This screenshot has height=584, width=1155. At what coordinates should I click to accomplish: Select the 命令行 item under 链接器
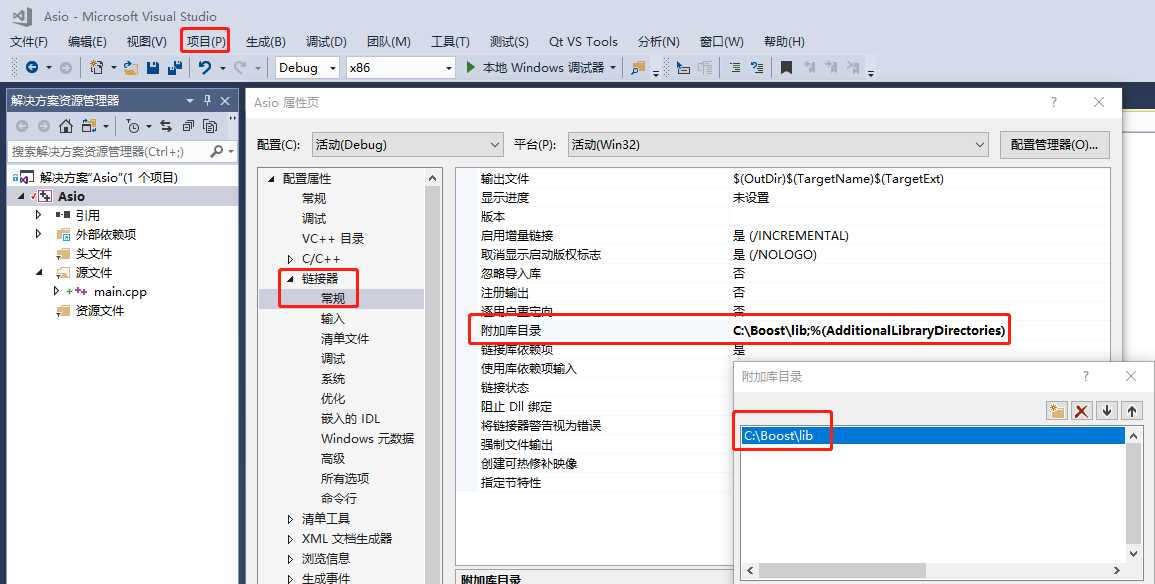(x=339, y=499)
